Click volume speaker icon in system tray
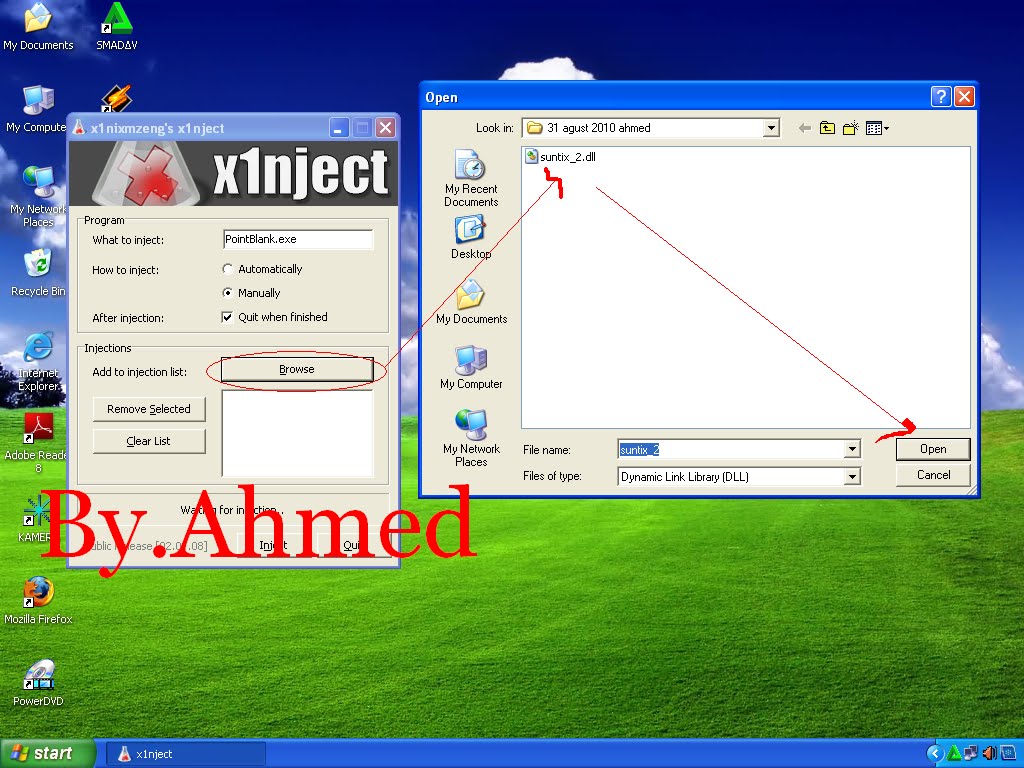 (989, 754)
